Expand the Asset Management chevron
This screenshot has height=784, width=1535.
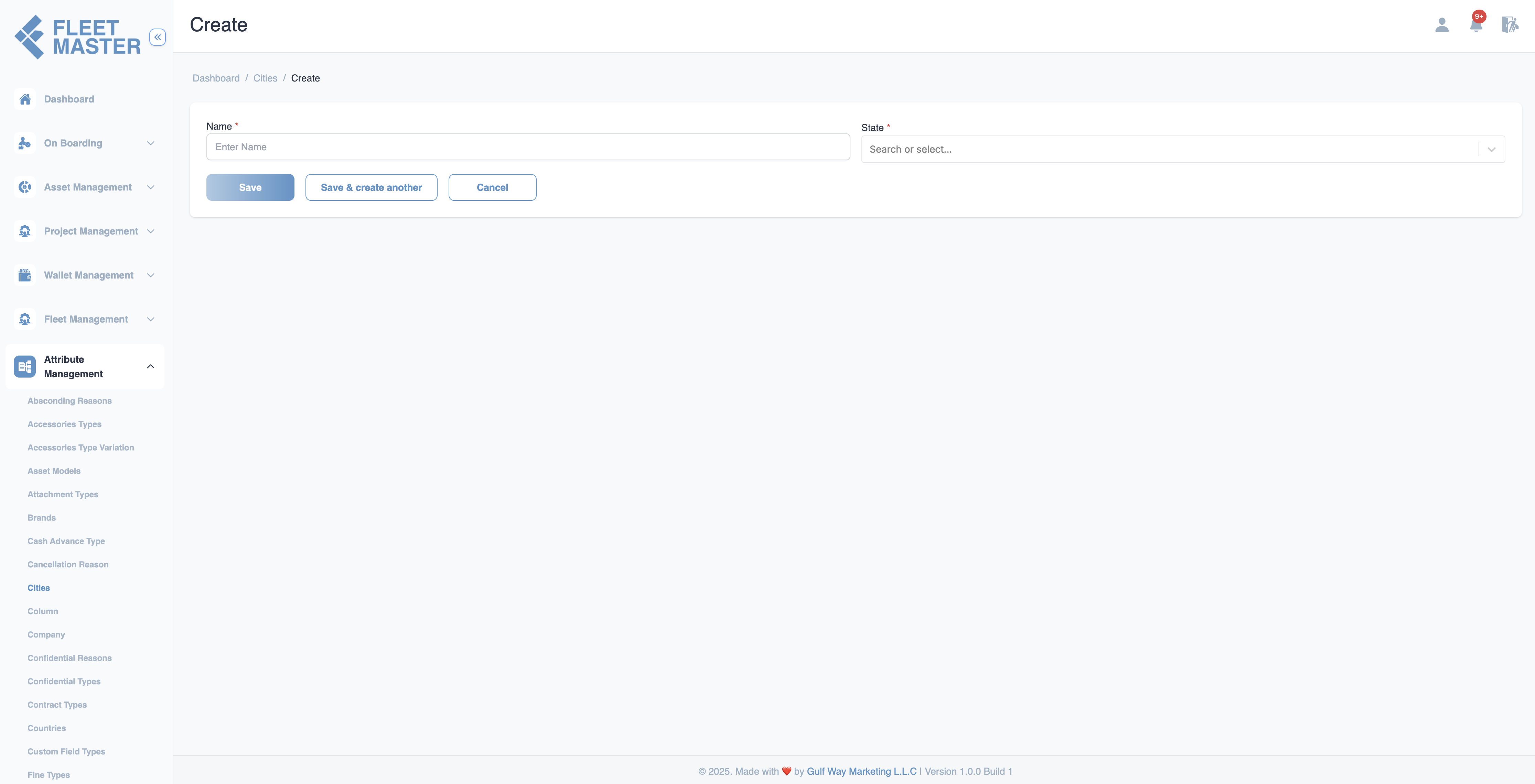pyautogui.click(x=151, y=187)
